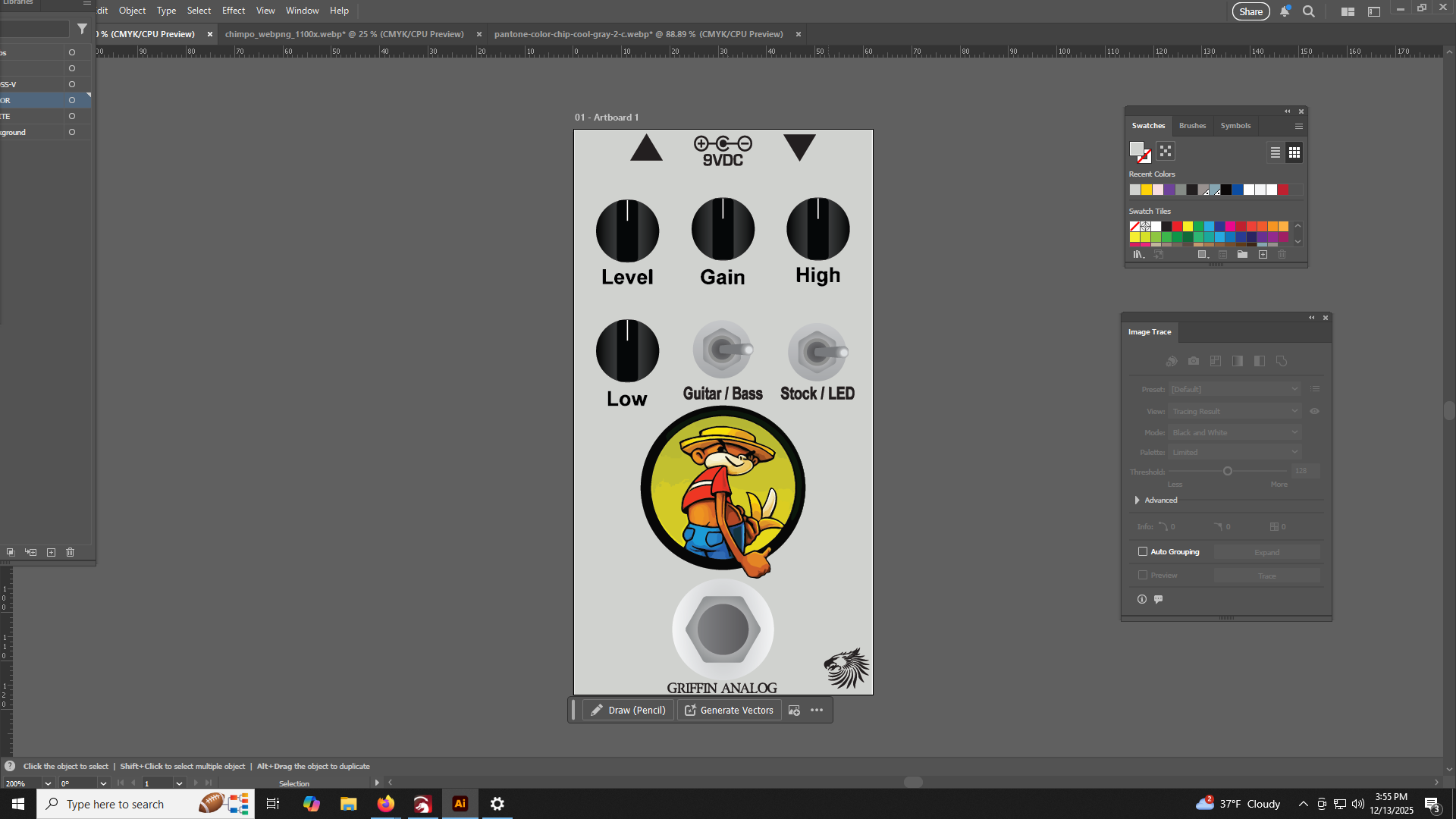The height and width of the screenshot is (819, 1456).
Task: Open the Swatch Libraries menu icon
Action: tap(1138, 255)
